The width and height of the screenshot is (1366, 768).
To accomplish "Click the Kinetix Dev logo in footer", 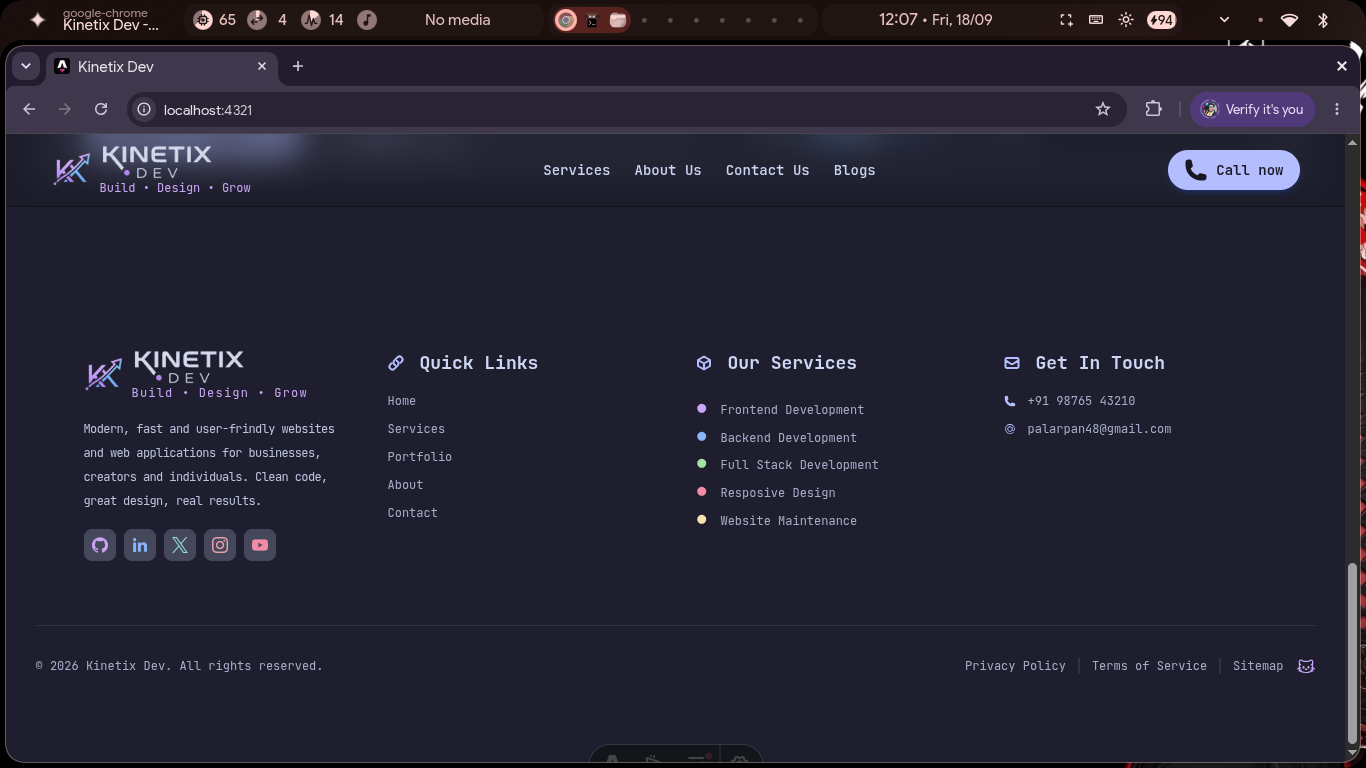I will pyautogui.click(x=196, y=374).
